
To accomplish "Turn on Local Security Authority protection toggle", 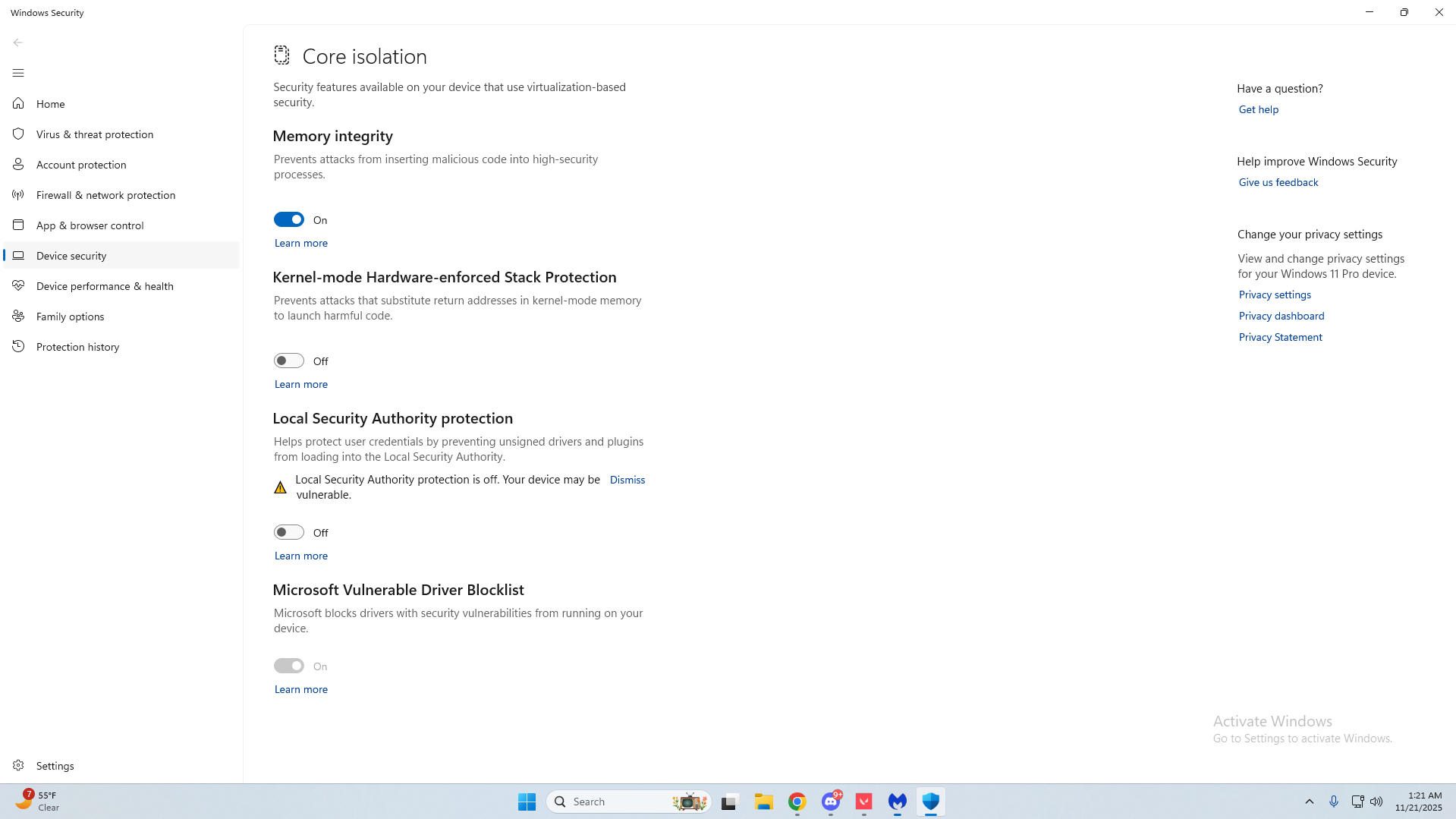I will point(289,532).
